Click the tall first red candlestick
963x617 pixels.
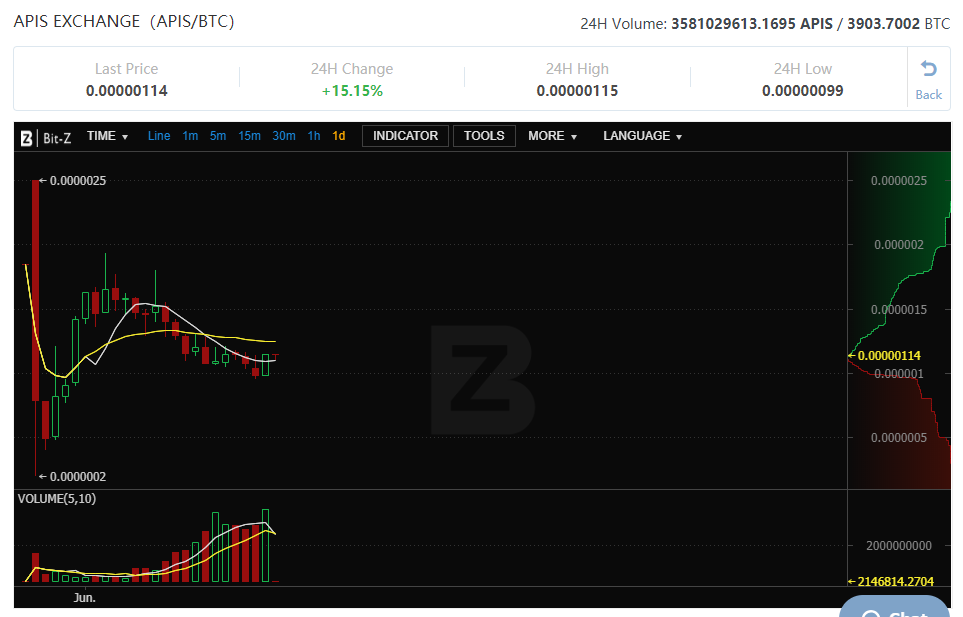(36, 290)
